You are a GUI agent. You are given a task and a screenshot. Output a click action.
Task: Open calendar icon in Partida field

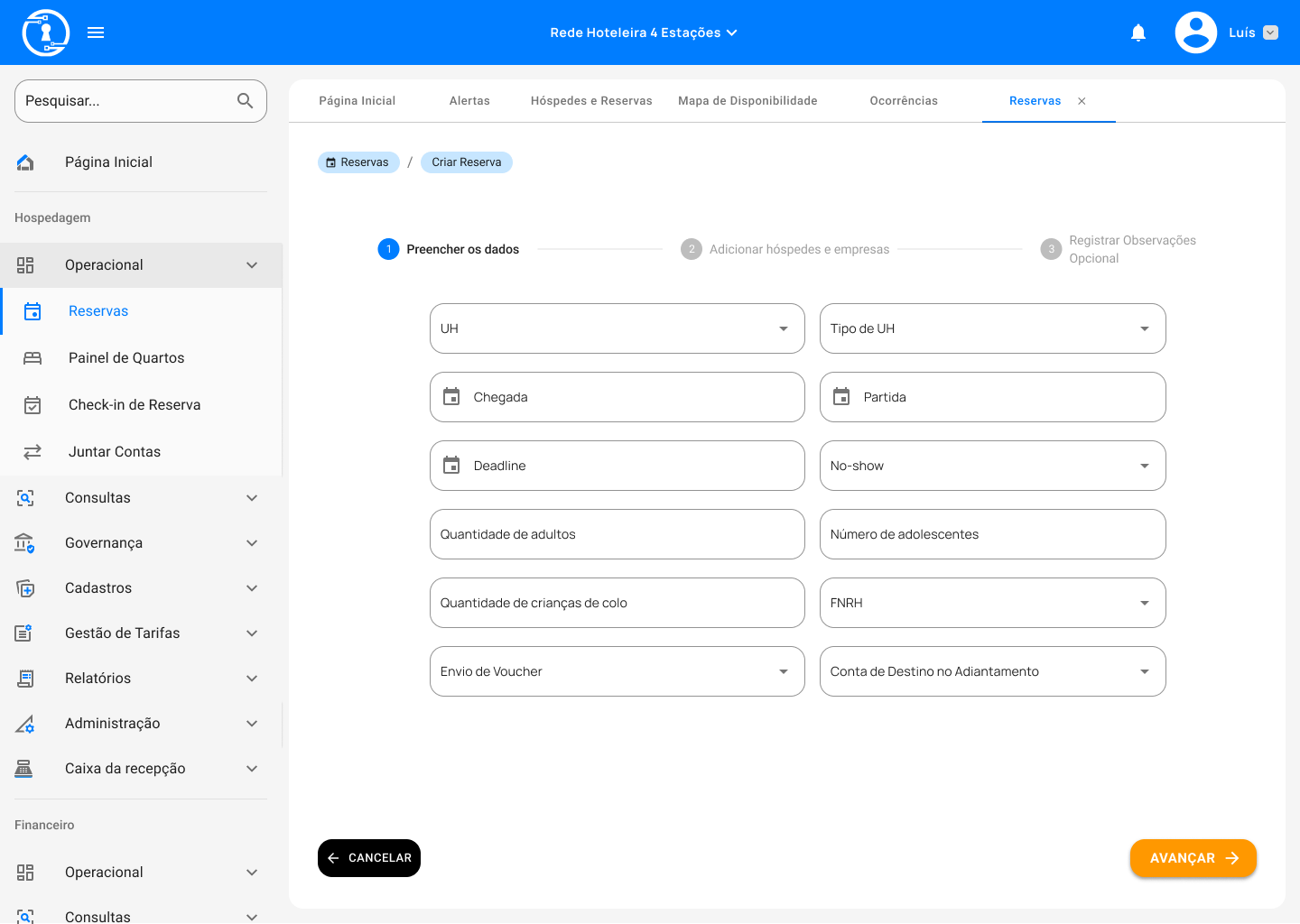point(841,397)
